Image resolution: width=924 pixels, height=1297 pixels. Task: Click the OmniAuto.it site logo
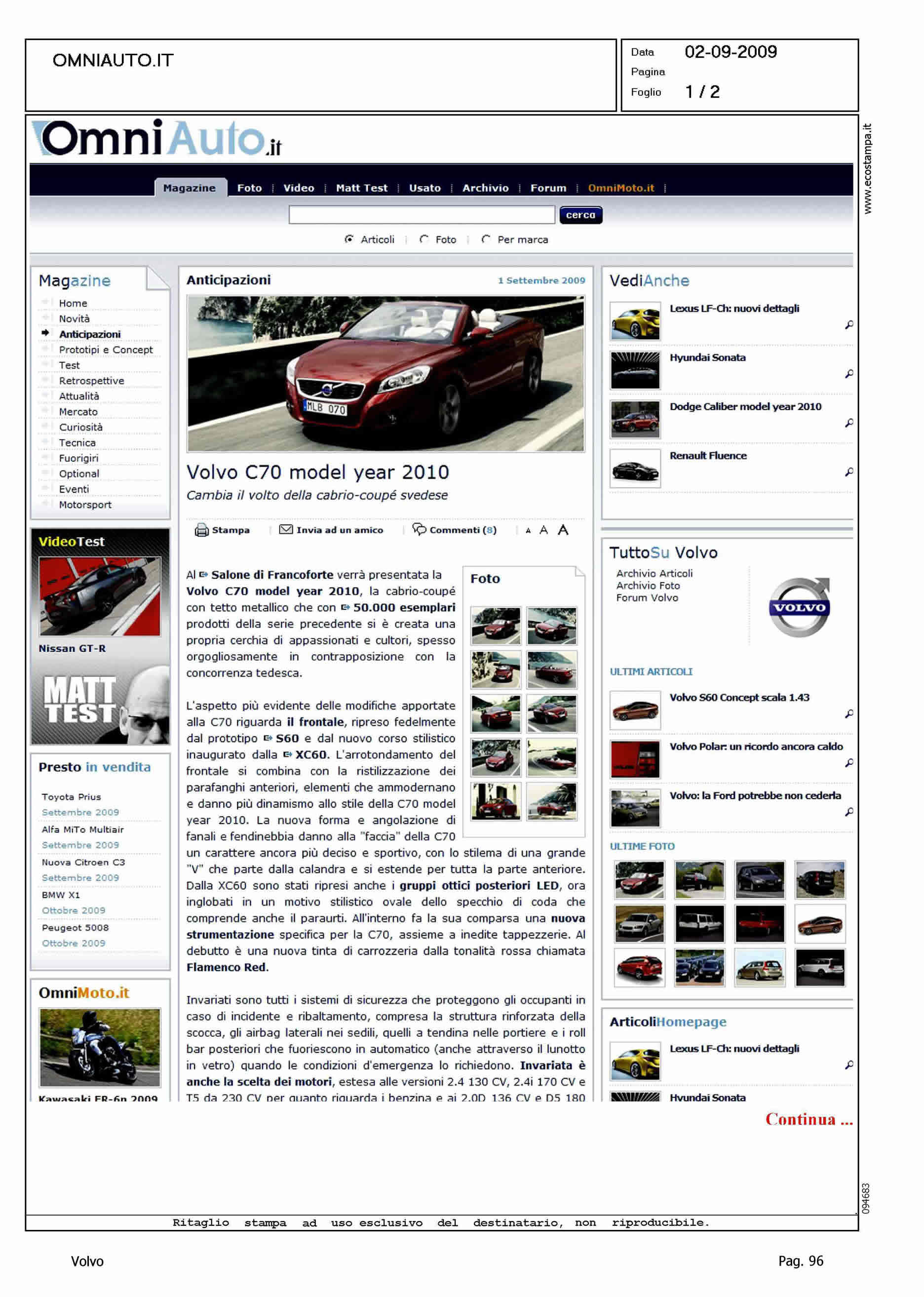[x=157, y=138]
